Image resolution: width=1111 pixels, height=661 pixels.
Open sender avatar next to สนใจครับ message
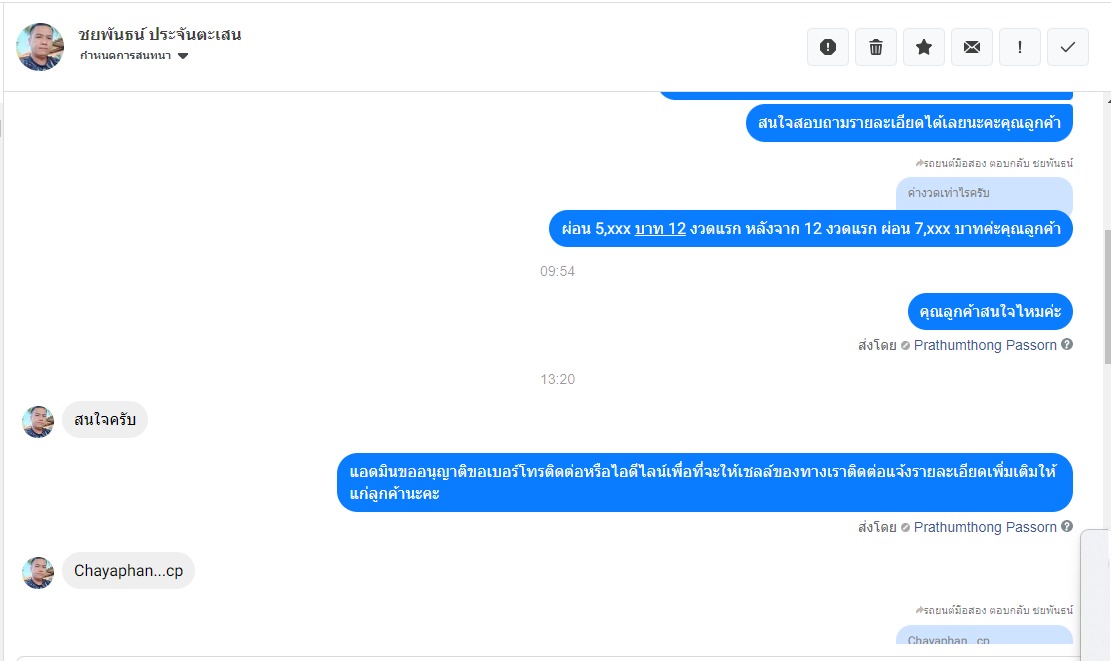pyautogui.click(x=38, y=422)
